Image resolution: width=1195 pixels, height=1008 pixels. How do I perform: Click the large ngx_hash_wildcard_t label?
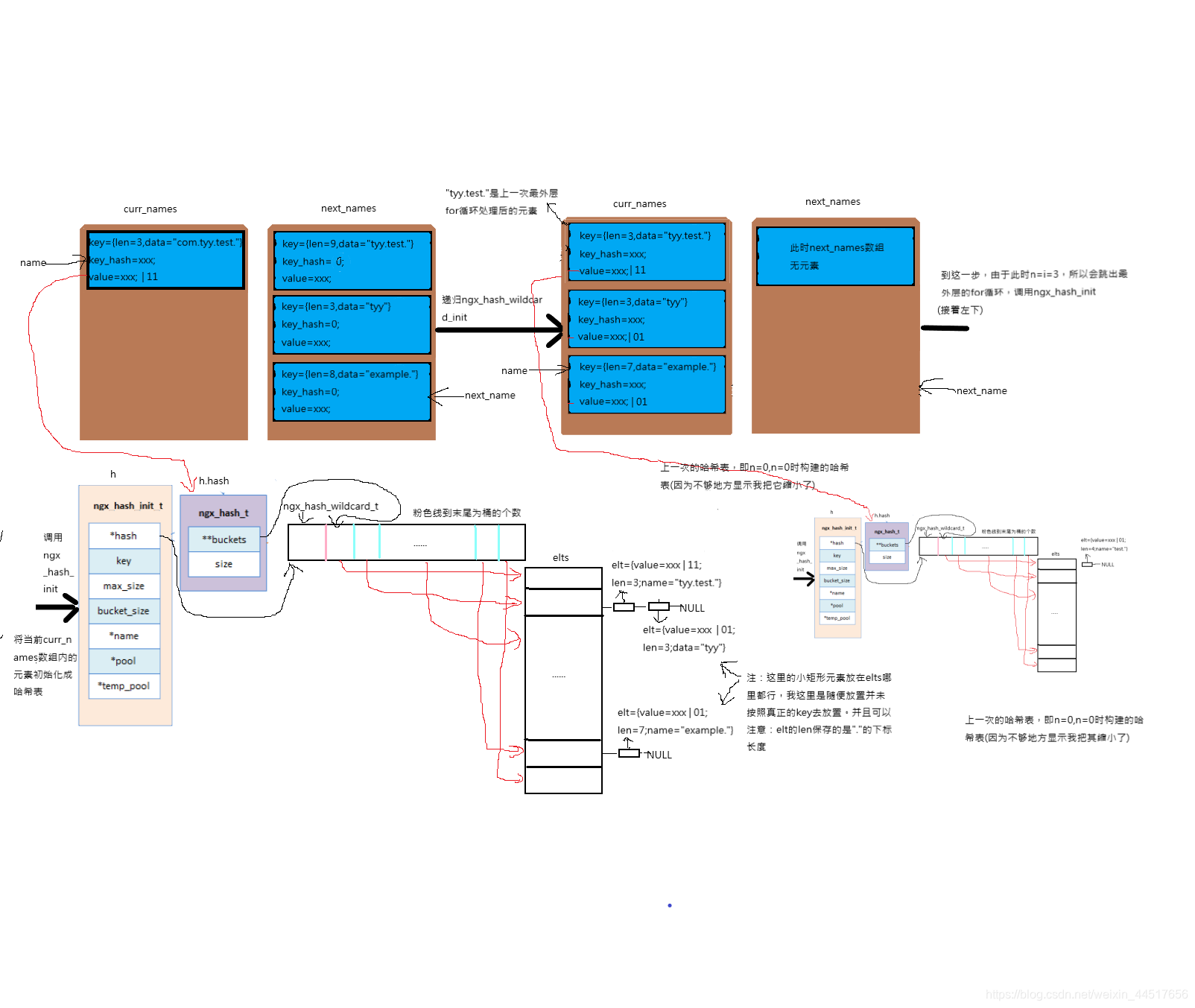(331, 507)
